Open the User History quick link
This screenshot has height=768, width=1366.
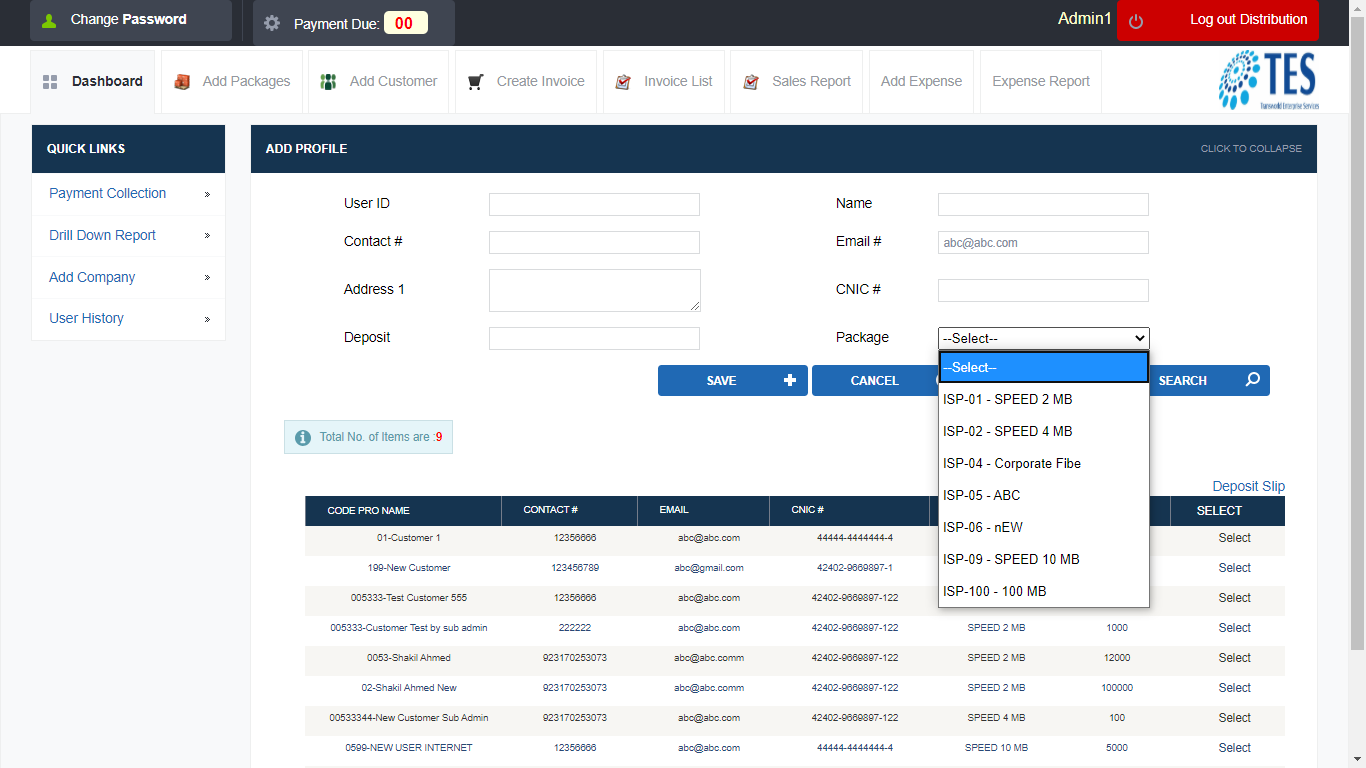click(87, 318)
